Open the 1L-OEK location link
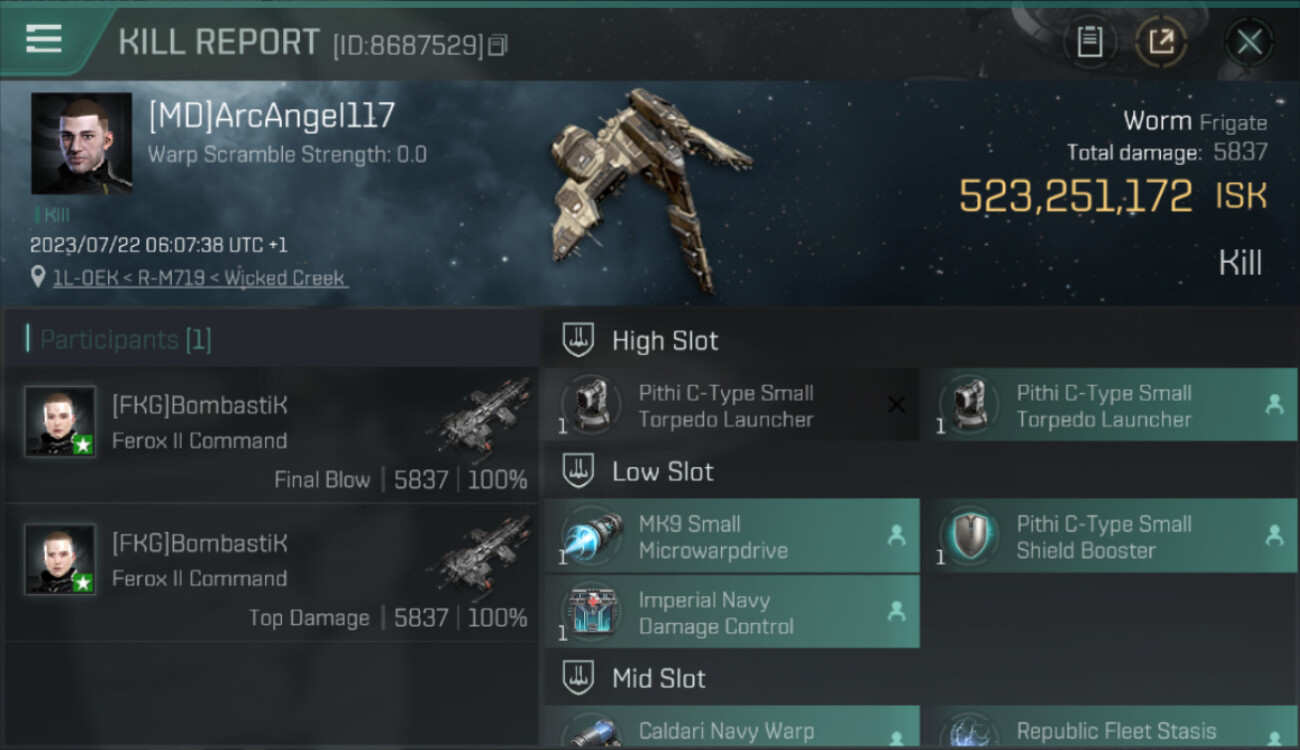Screen dimensions: 1300x750 click(199, 278)
